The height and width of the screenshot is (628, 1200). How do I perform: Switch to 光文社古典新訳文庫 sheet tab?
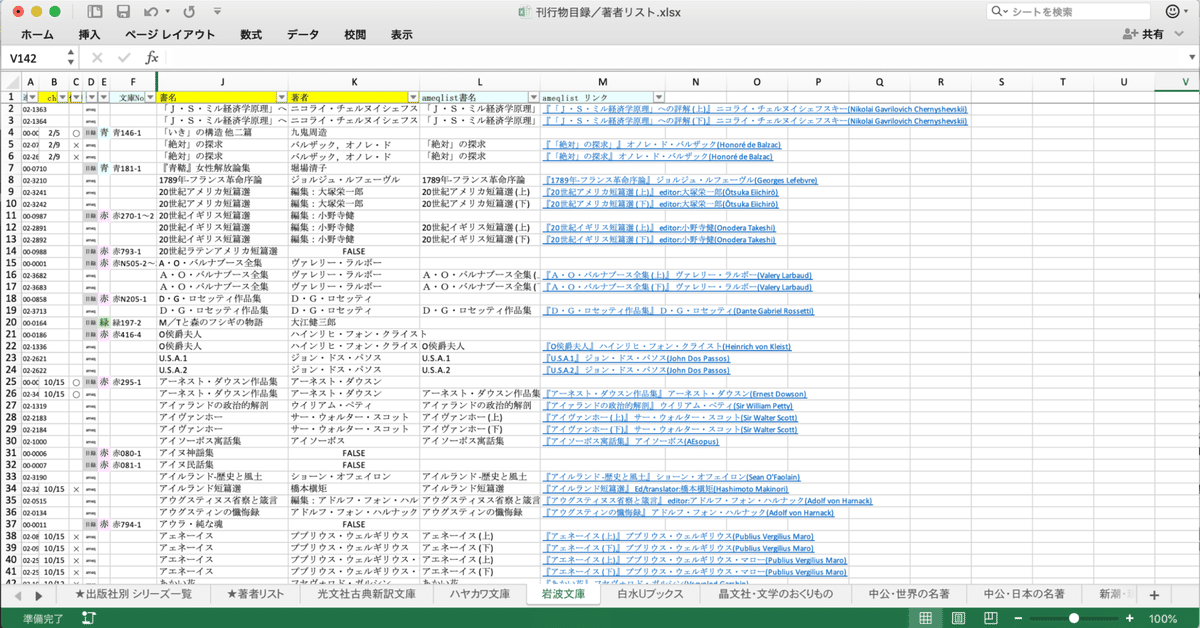click(365, 595)
